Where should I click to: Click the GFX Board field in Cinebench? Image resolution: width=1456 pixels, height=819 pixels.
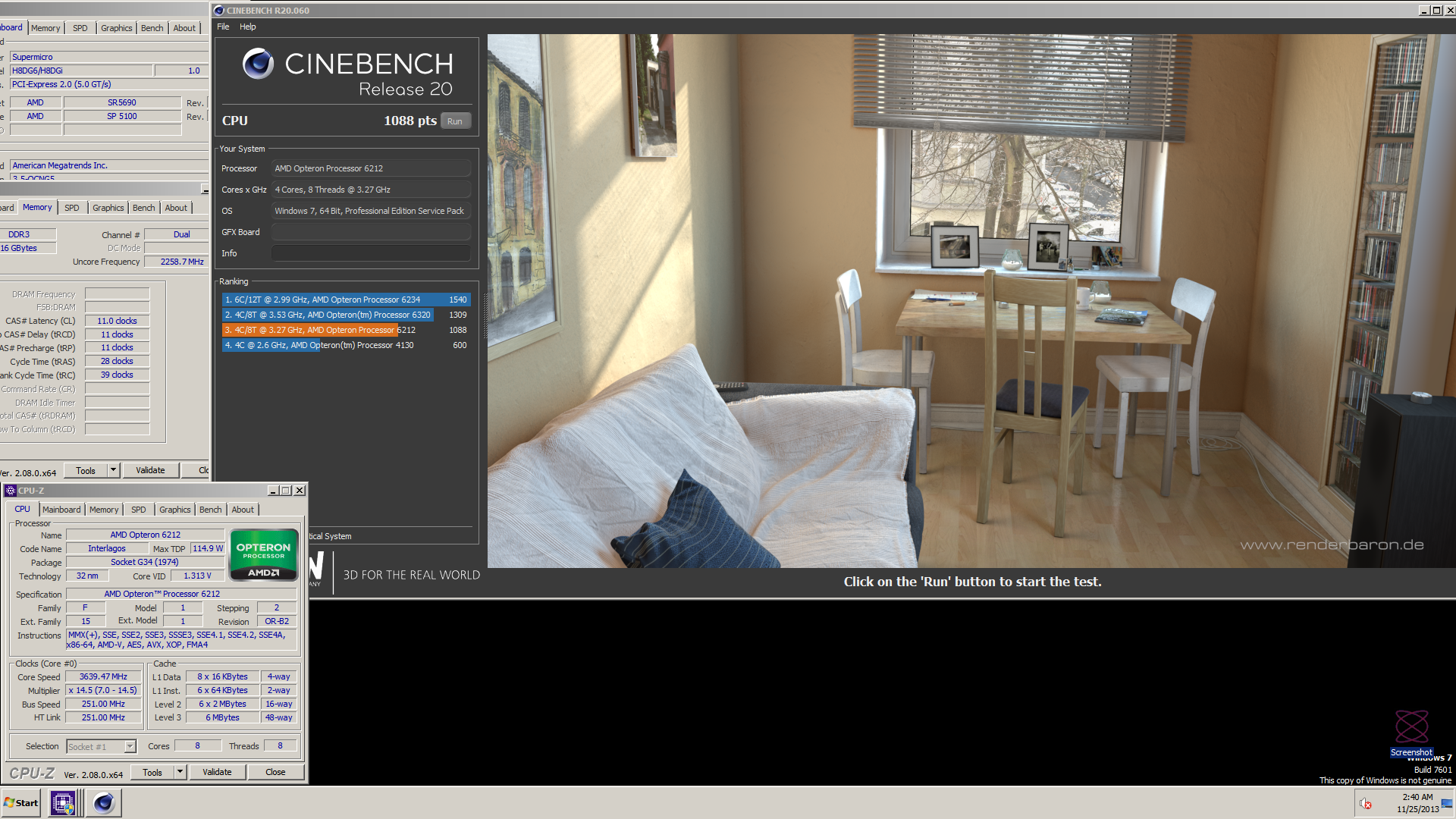coord(371,232)
